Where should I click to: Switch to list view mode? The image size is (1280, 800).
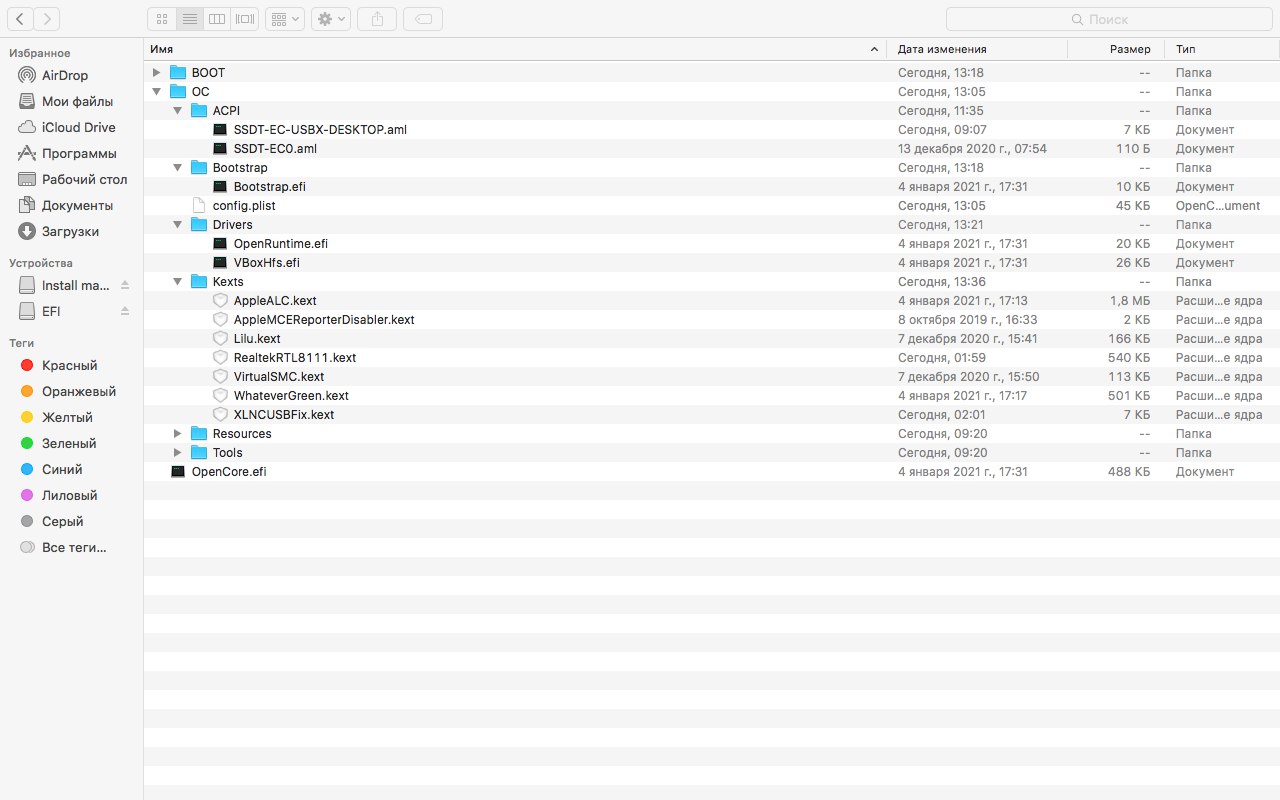point(189,18)
